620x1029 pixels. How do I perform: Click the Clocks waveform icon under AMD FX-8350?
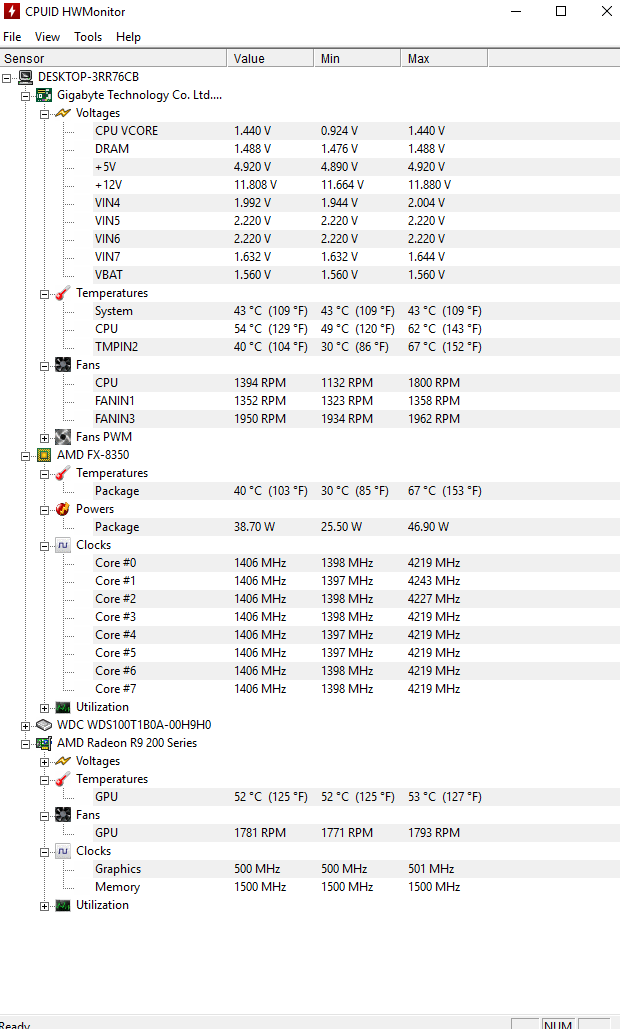pos(63,545)
